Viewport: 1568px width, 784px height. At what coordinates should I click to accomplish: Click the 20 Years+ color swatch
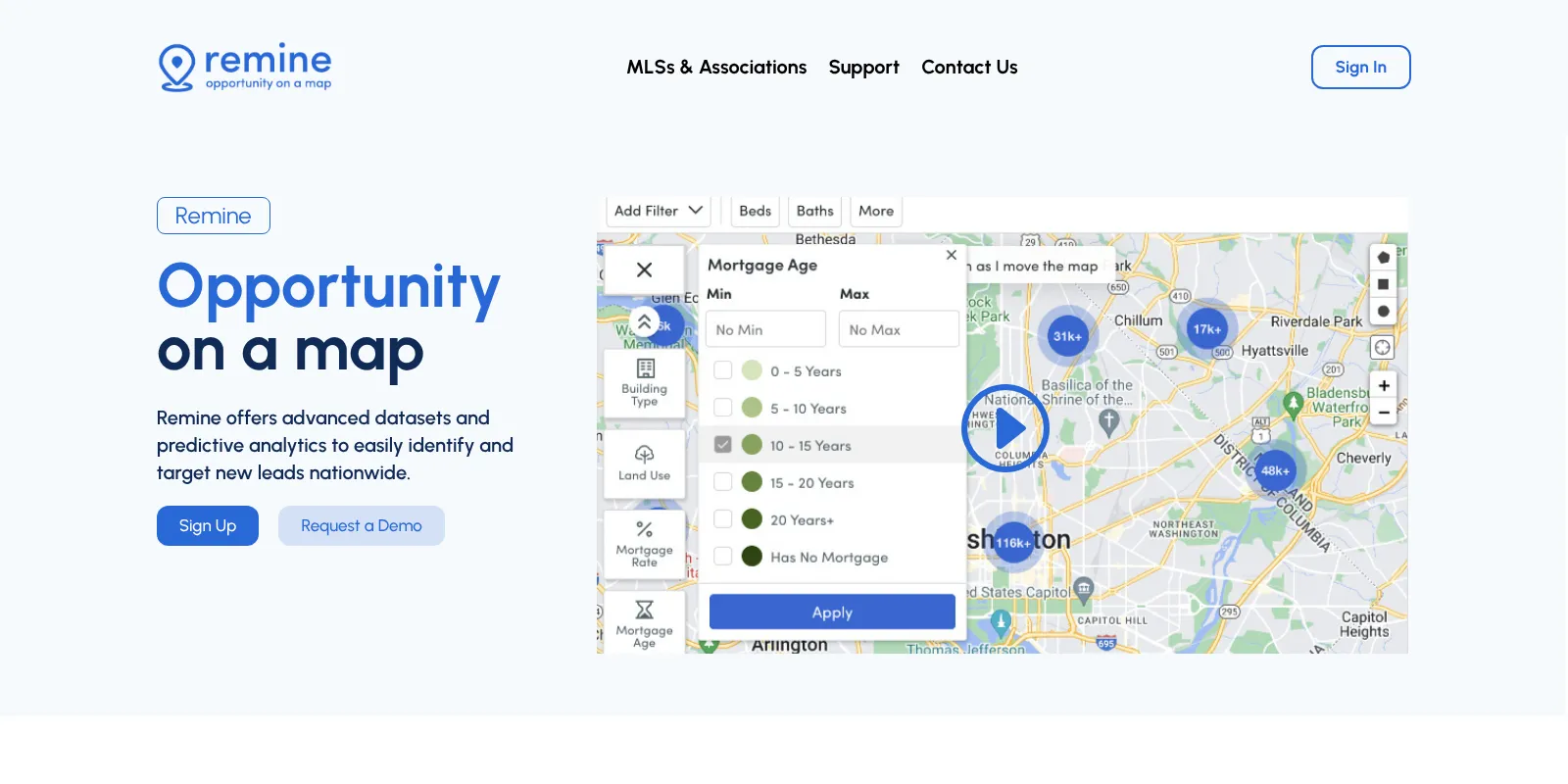752,519
